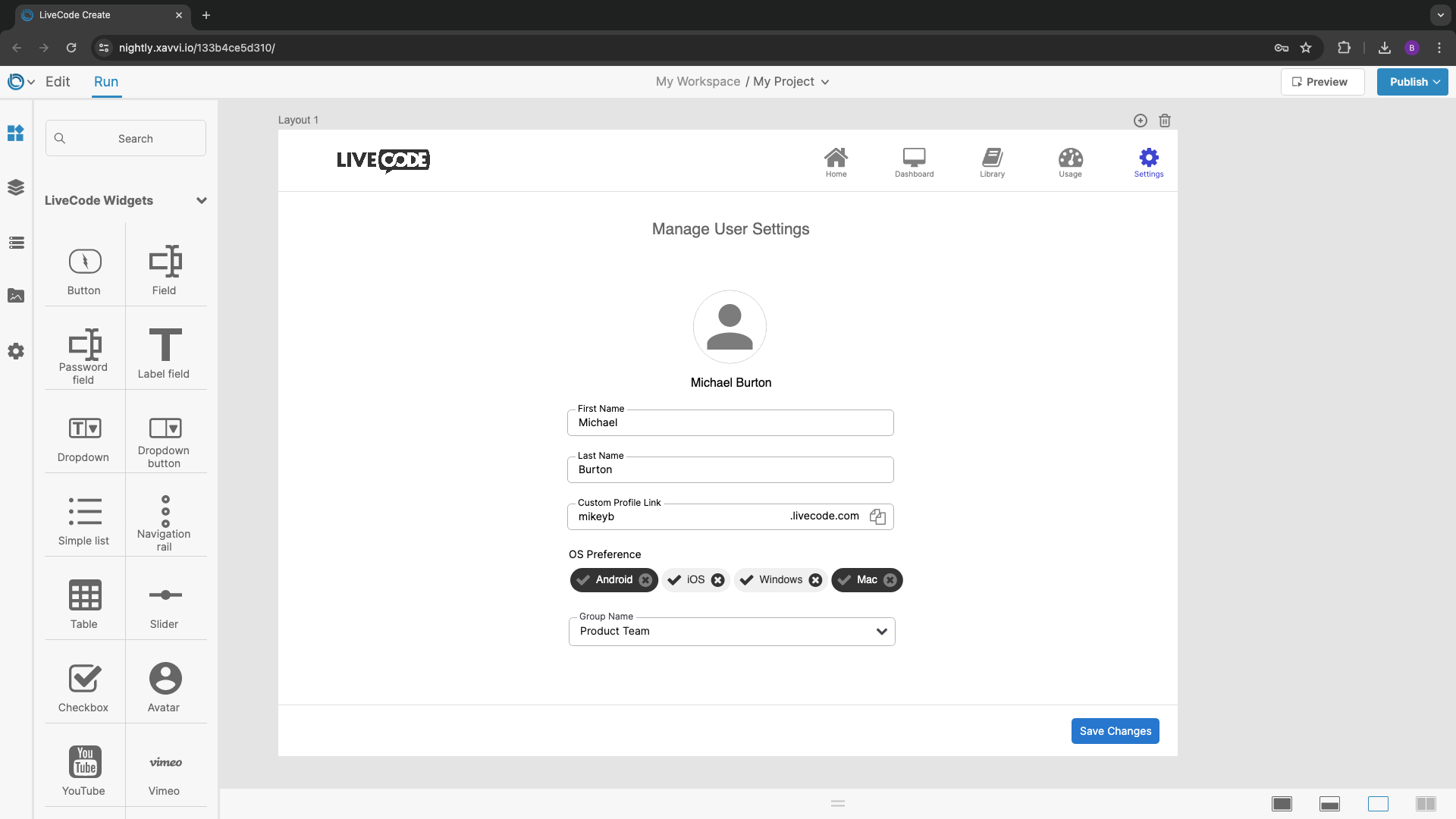Collapse the LiveCode Widgets section
Screen dimensions: 1456x819
(x=201, y=201)
